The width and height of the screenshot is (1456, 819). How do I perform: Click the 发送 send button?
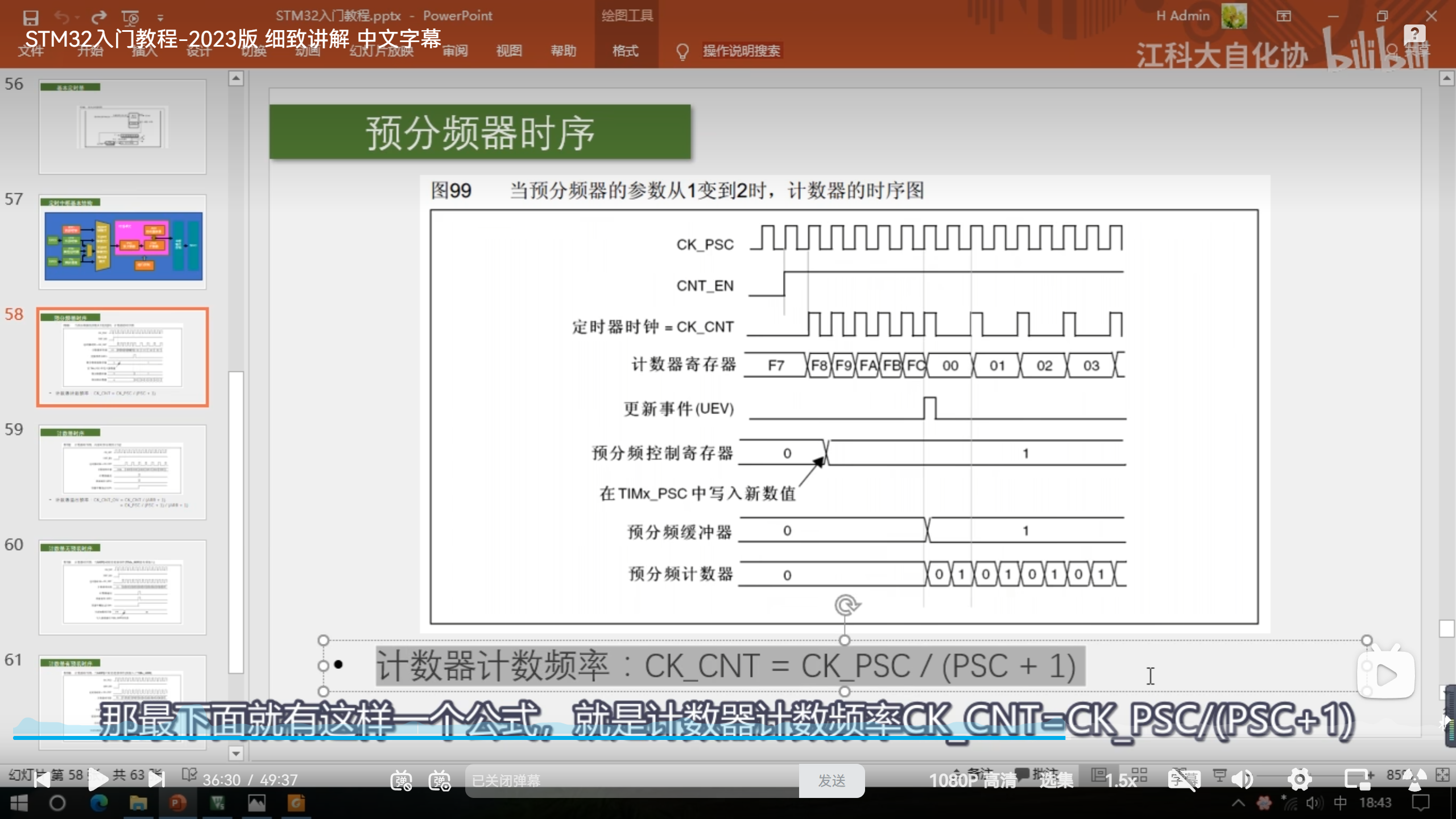point(832,780)
